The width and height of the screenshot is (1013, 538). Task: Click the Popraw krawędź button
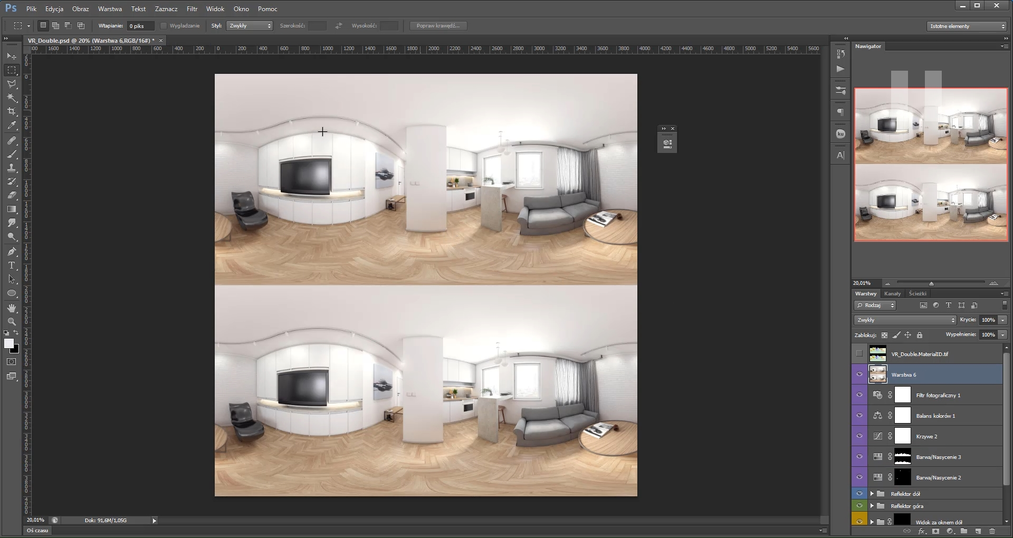point(438,25)
